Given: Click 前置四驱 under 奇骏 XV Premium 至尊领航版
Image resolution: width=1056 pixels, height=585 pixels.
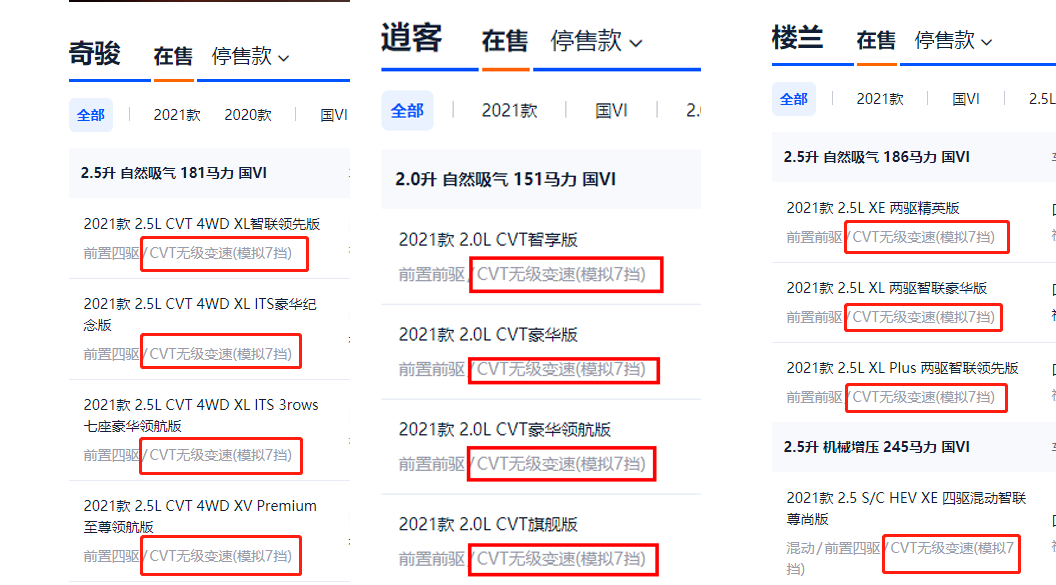Looking at the screenshot, I should coord(112,556).
